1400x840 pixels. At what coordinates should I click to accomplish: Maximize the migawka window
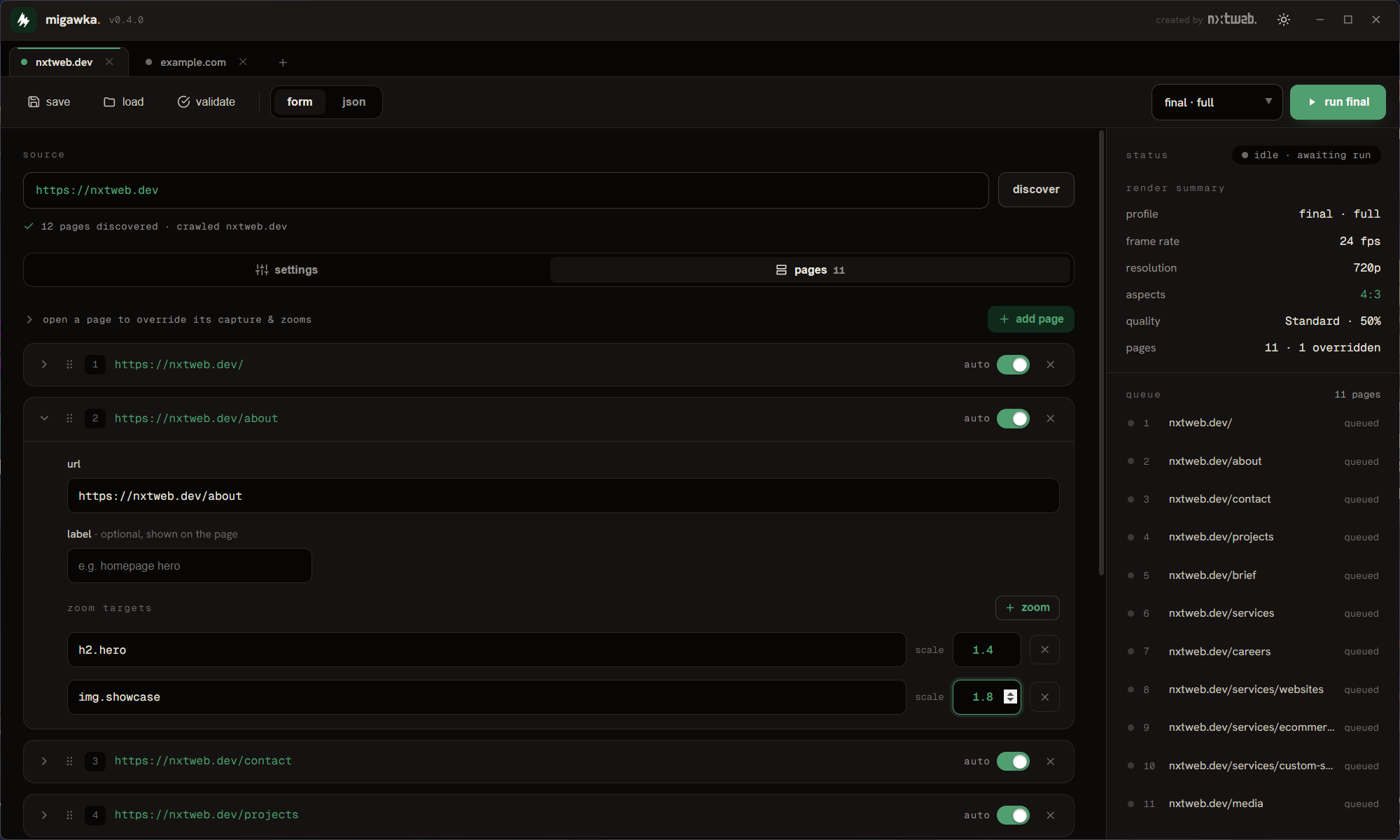click(x=1348, y=20)
